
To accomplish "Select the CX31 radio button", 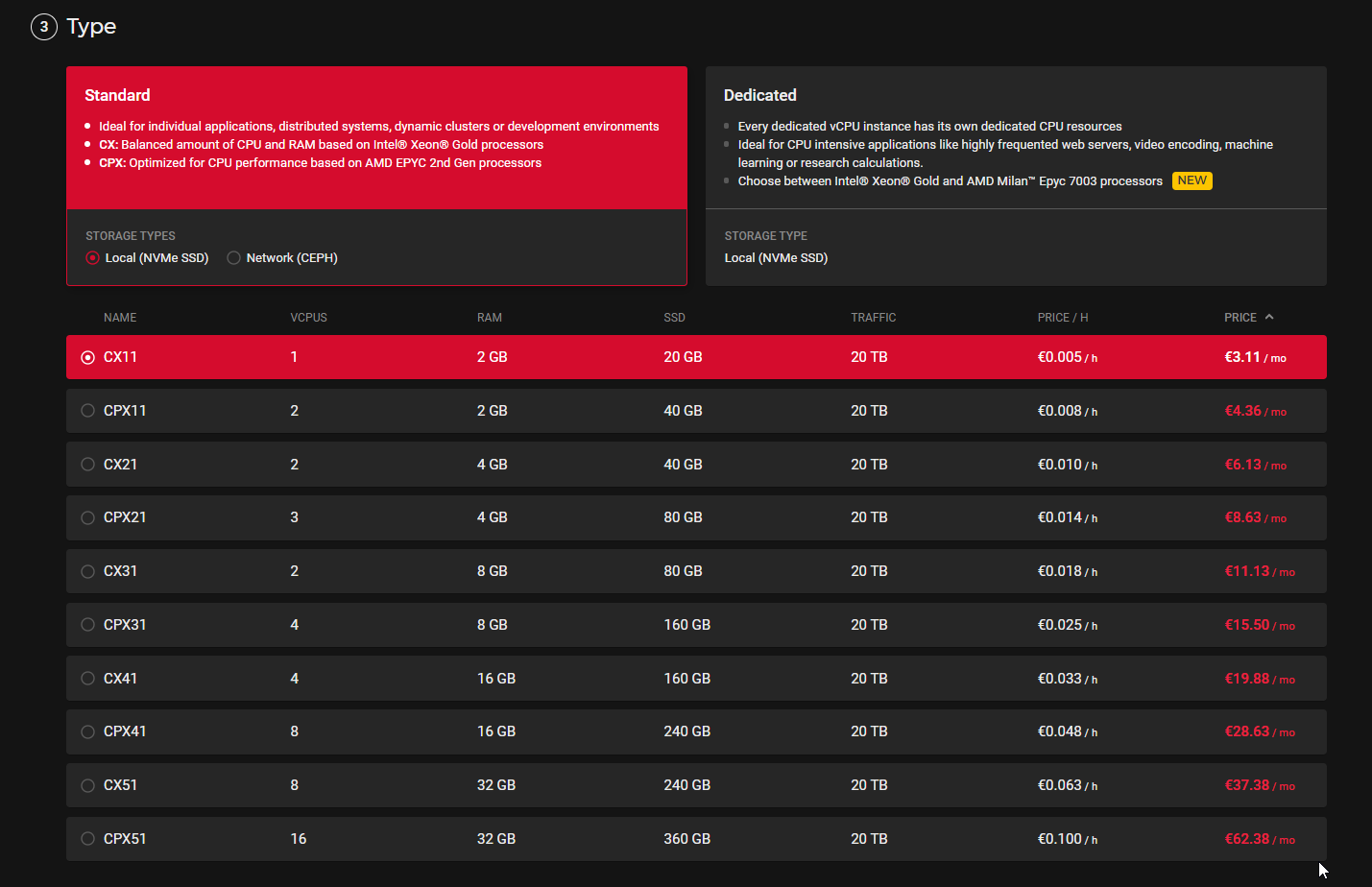I will click(87, 571).
